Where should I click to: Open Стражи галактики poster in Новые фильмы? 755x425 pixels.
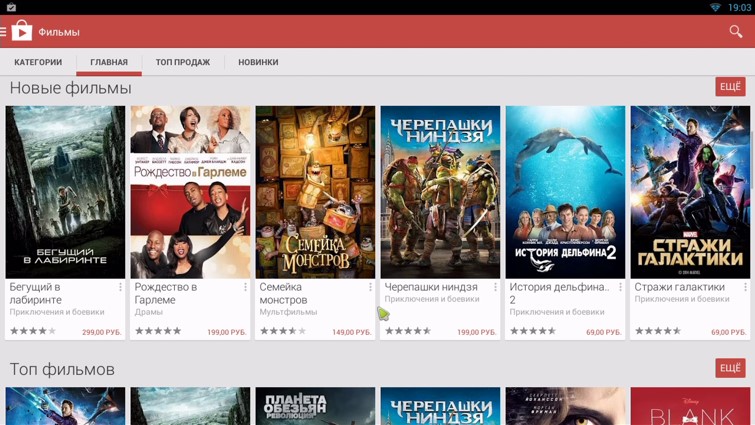coord(690,192)
